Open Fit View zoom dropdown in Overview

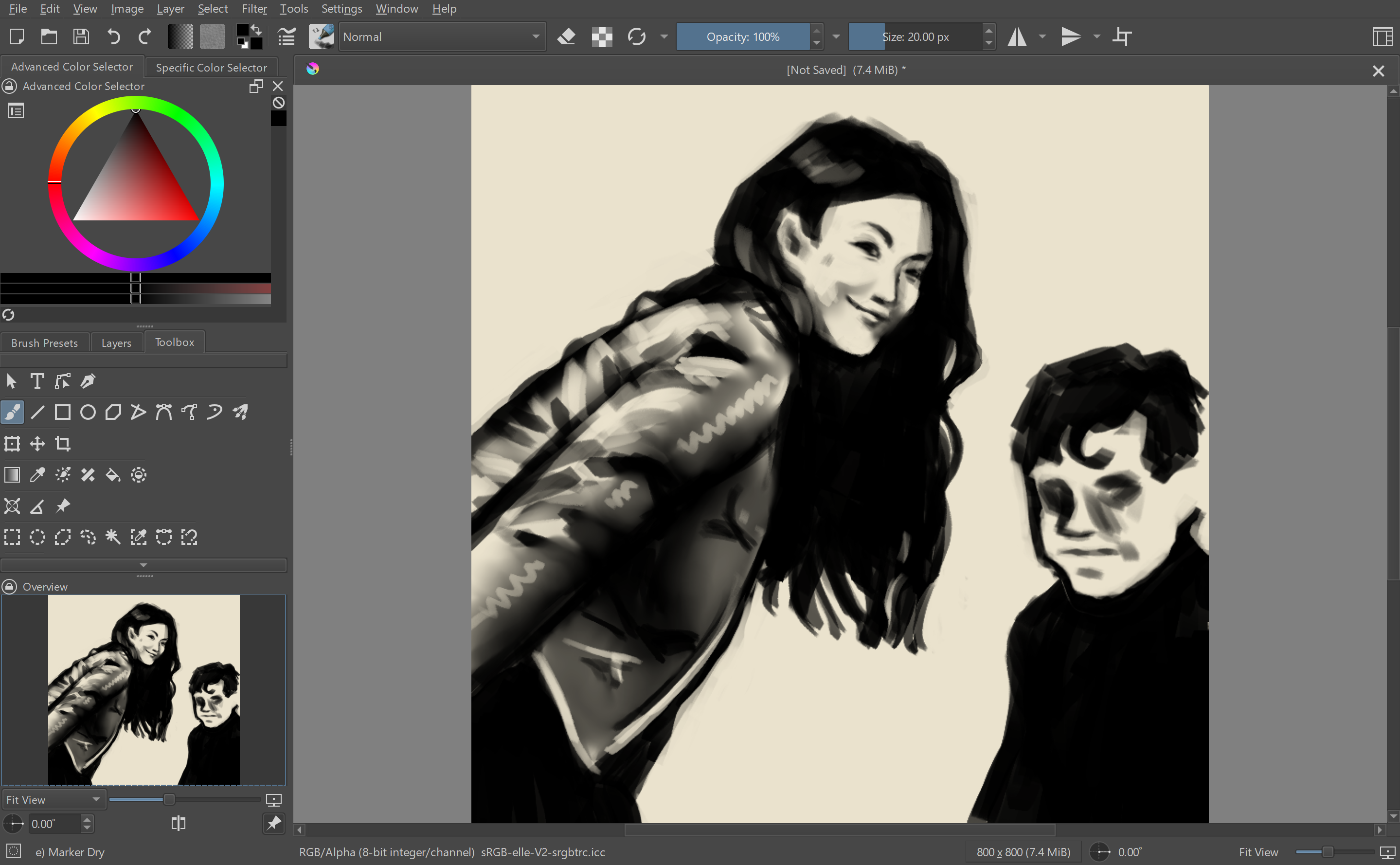pos(53,799)
